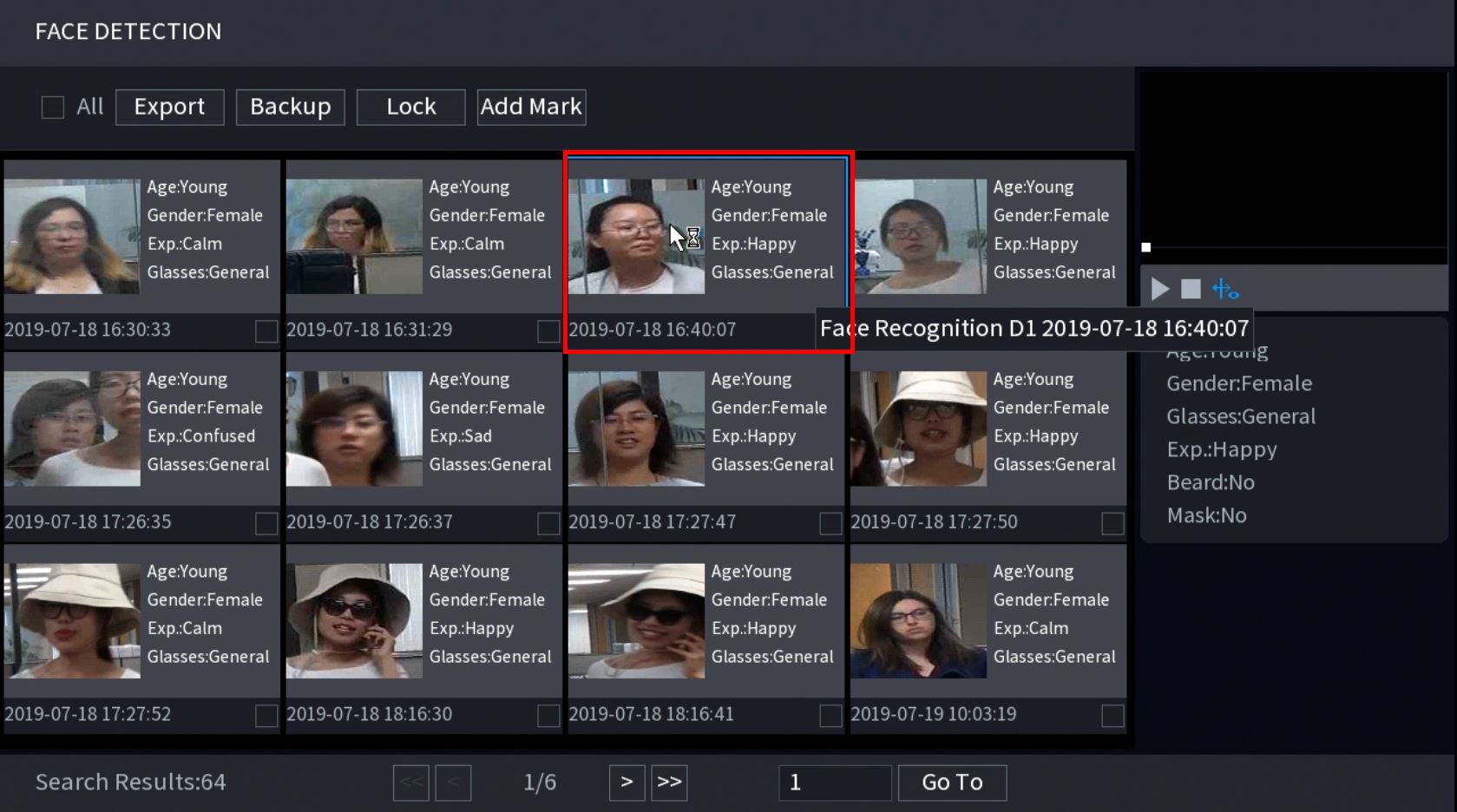1457x812 pixels.
Task: Click the Add Mark button
Action: pos(531,107)
